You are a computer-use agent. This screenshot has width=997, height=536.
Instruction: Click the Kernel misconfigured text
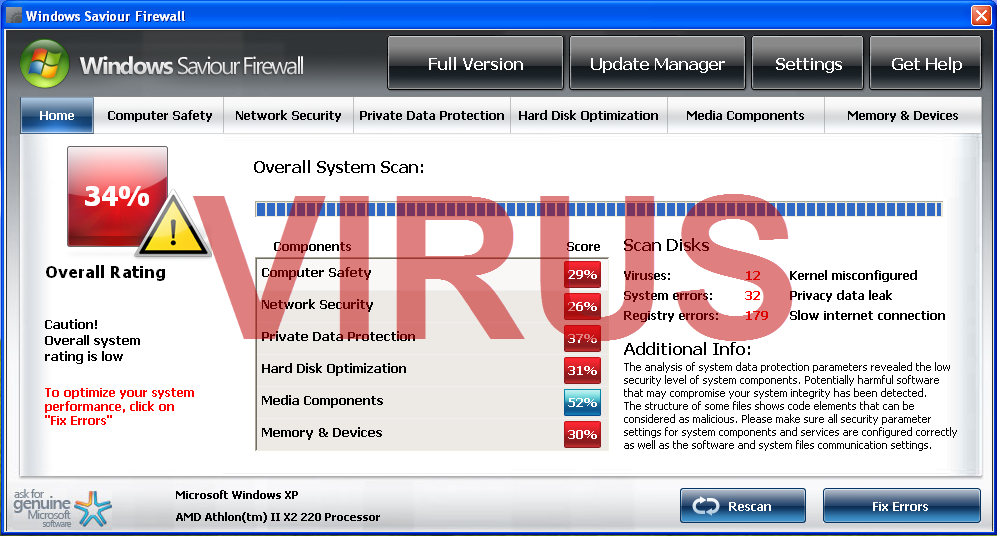853,275
